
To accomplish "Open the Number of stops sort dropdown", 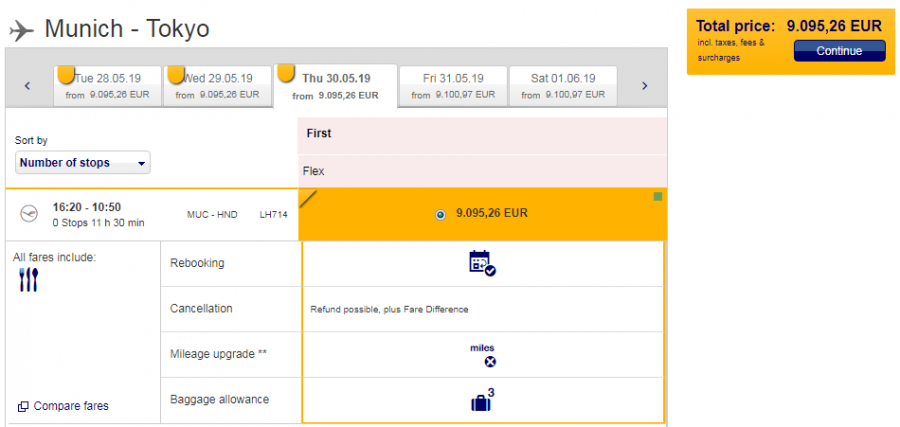I will click(x=83, y=163).
